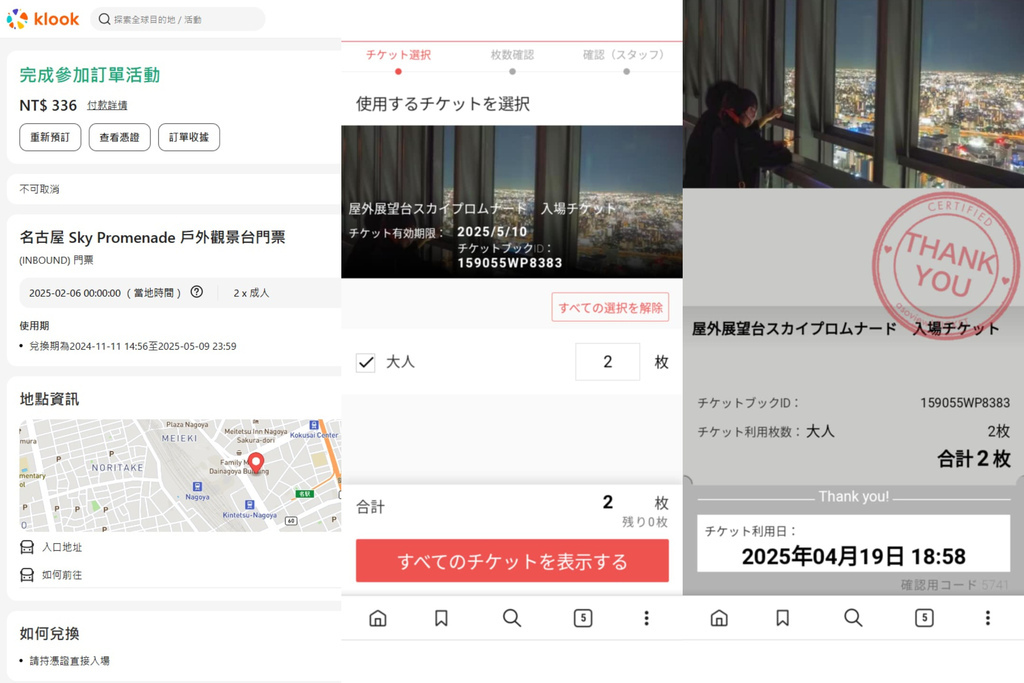This screenshot has height=683, width=1024.
Task: Tap the home icon on the ticket selection screen
Action: [378, 618]
